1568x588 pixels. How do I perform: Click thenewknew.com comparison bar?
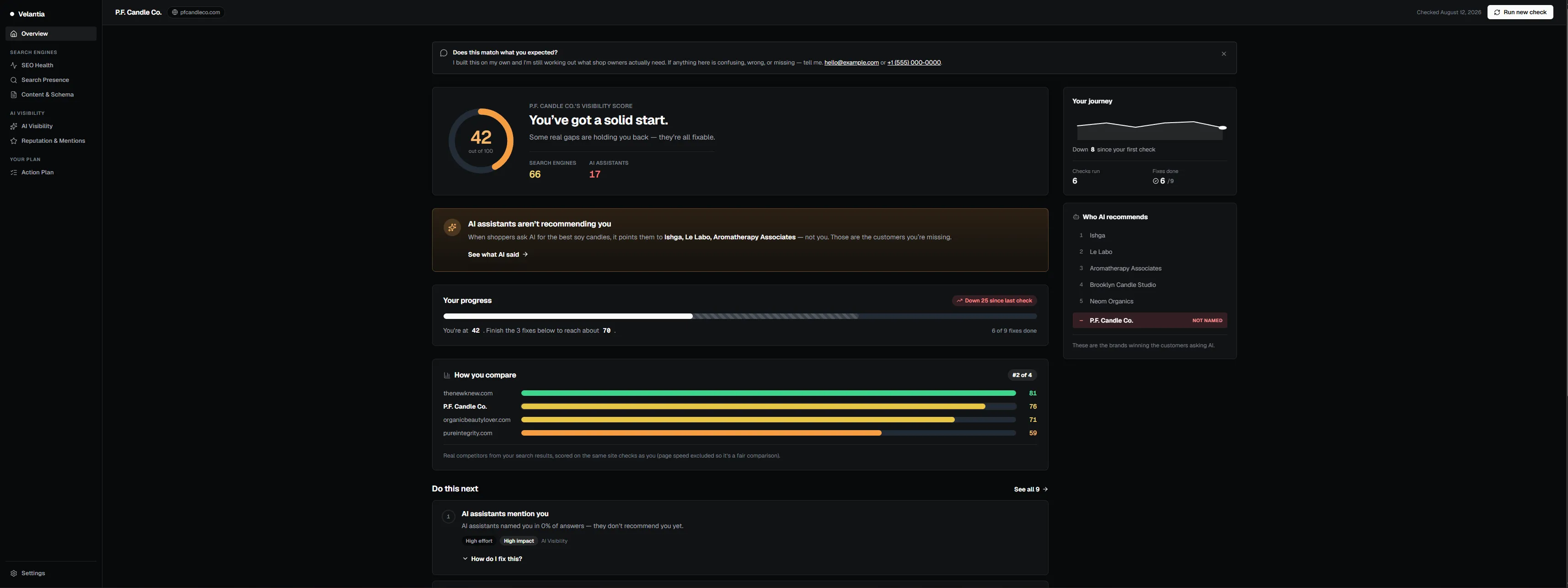pos(768,394)
